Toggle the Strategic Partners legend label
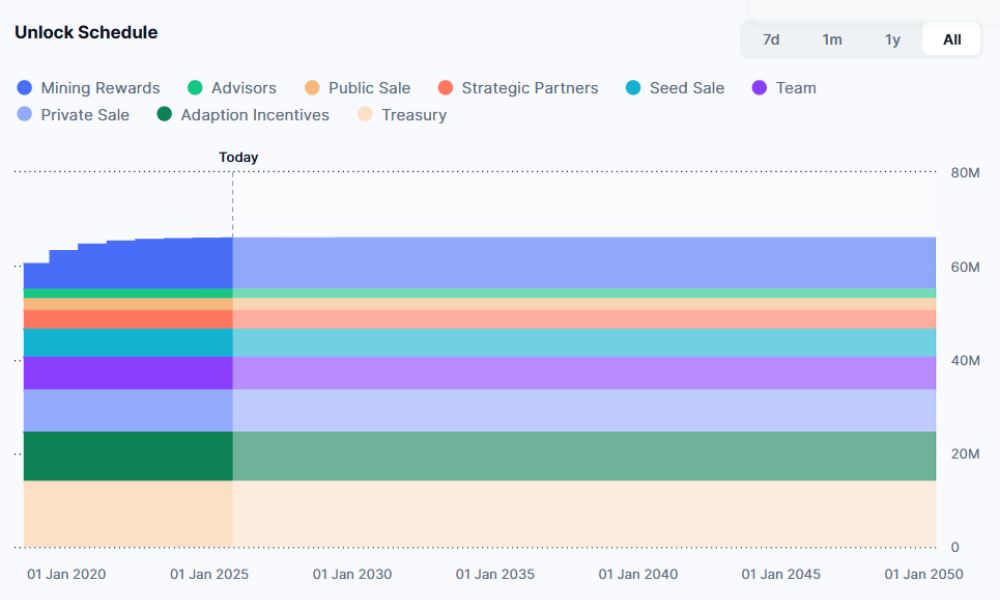This screenshot has width=1000, height=600. [529, 88]
